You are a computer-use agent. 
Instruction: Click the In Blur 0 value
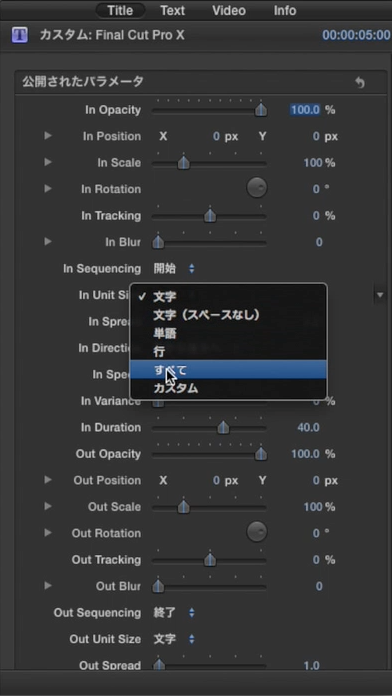[319, 242]
